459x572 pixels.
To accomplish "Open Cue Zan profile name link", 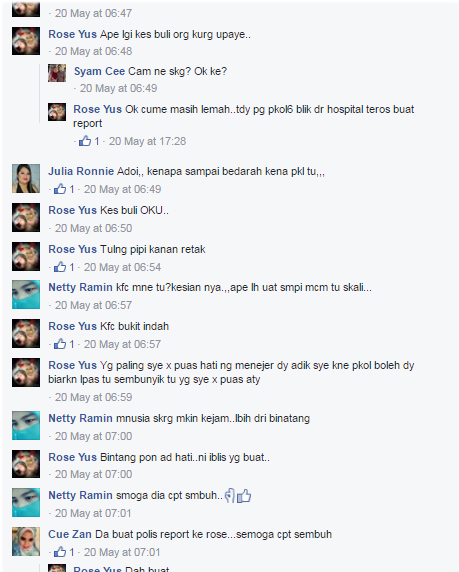I will tap(70, 534).
